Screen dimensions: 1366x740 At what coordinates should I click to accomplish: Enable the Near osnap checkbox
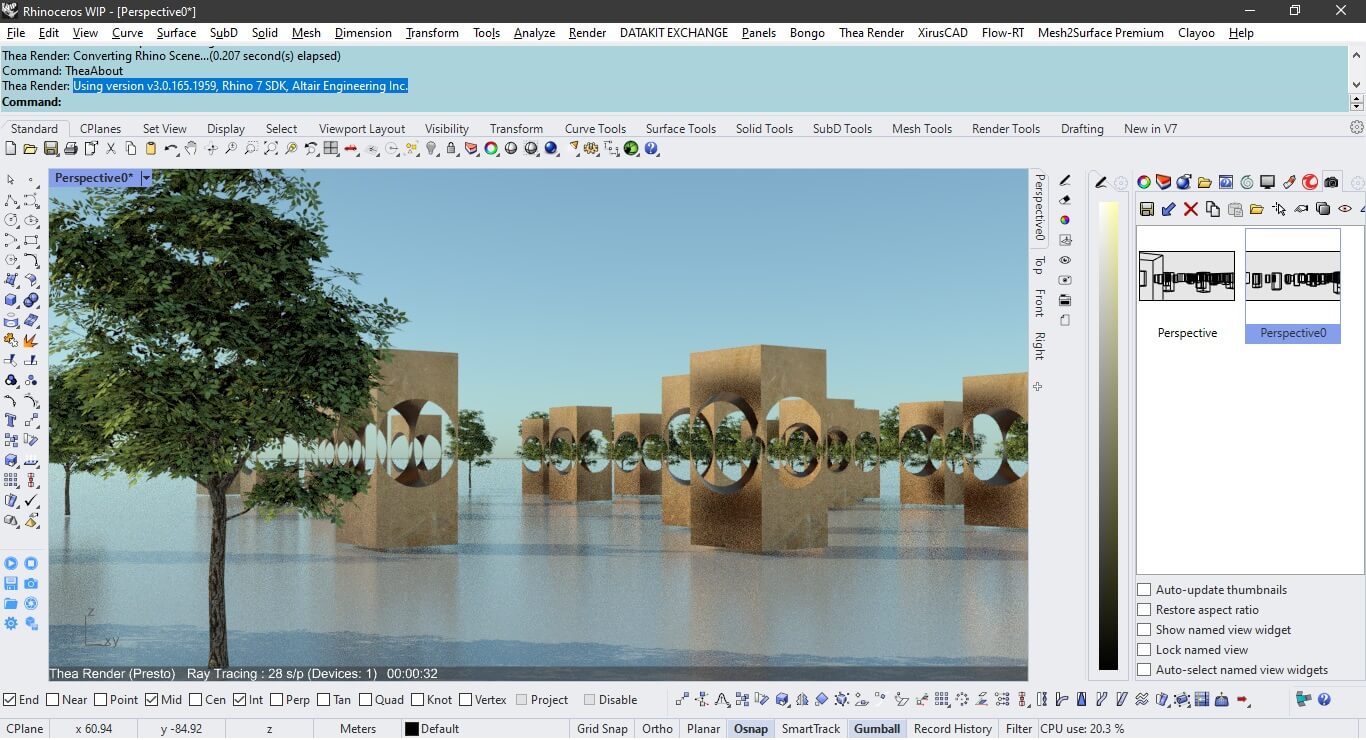point(53,700)
